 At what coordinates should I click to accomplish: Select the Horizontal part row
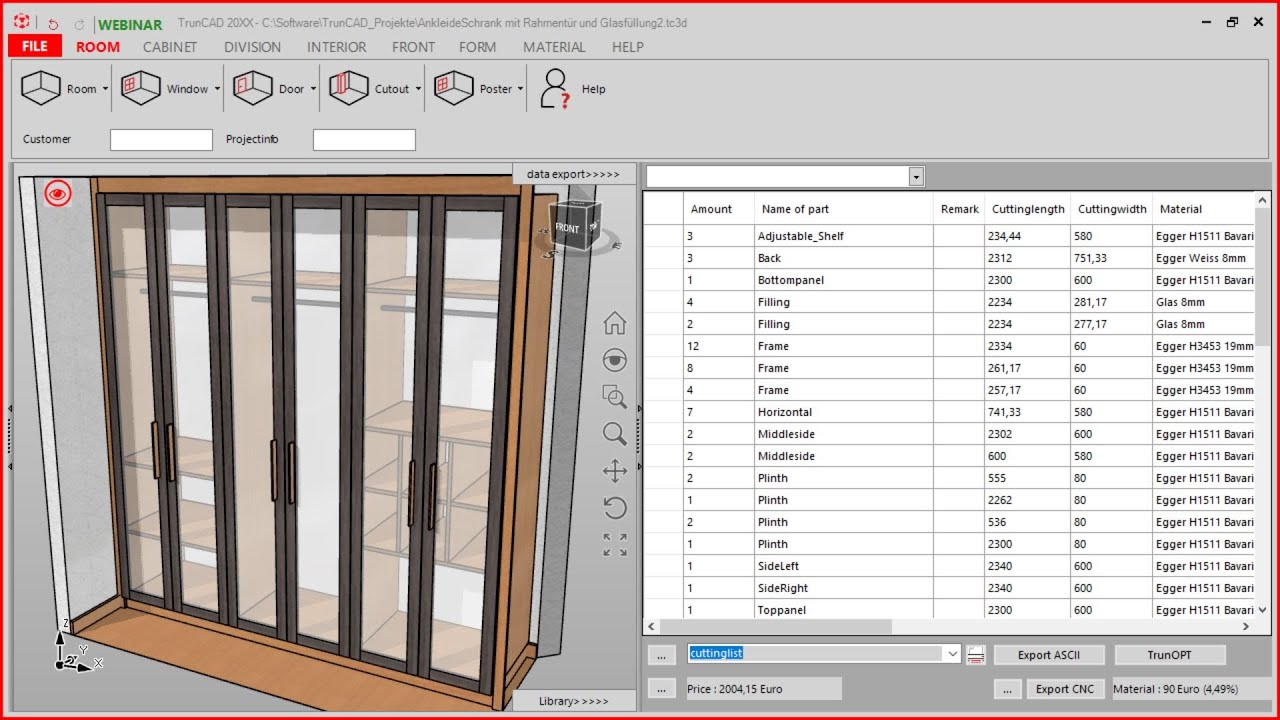(x=948, y=412)
